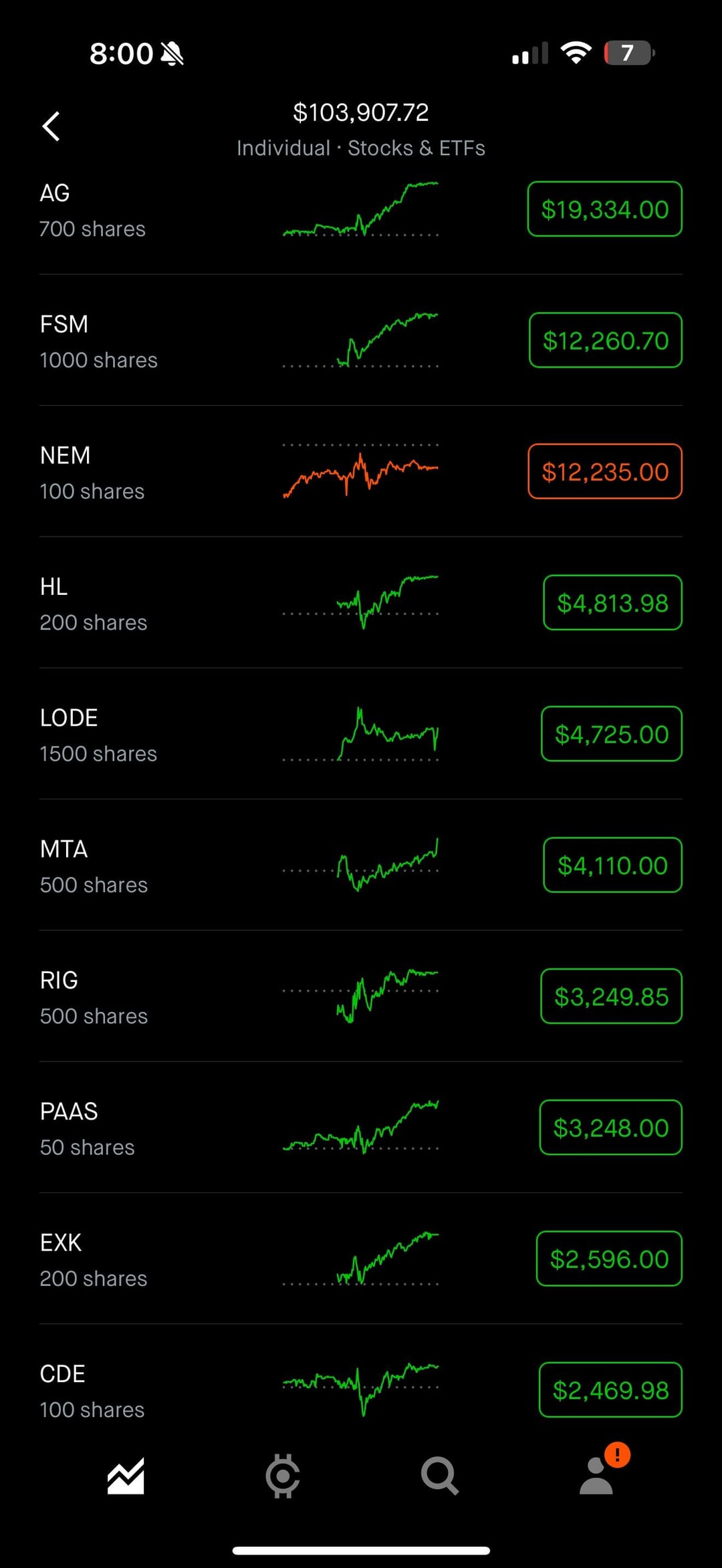Open the account profile tab icon
The width and height of the screenshot is (722, 1568).
[595, 1478]
